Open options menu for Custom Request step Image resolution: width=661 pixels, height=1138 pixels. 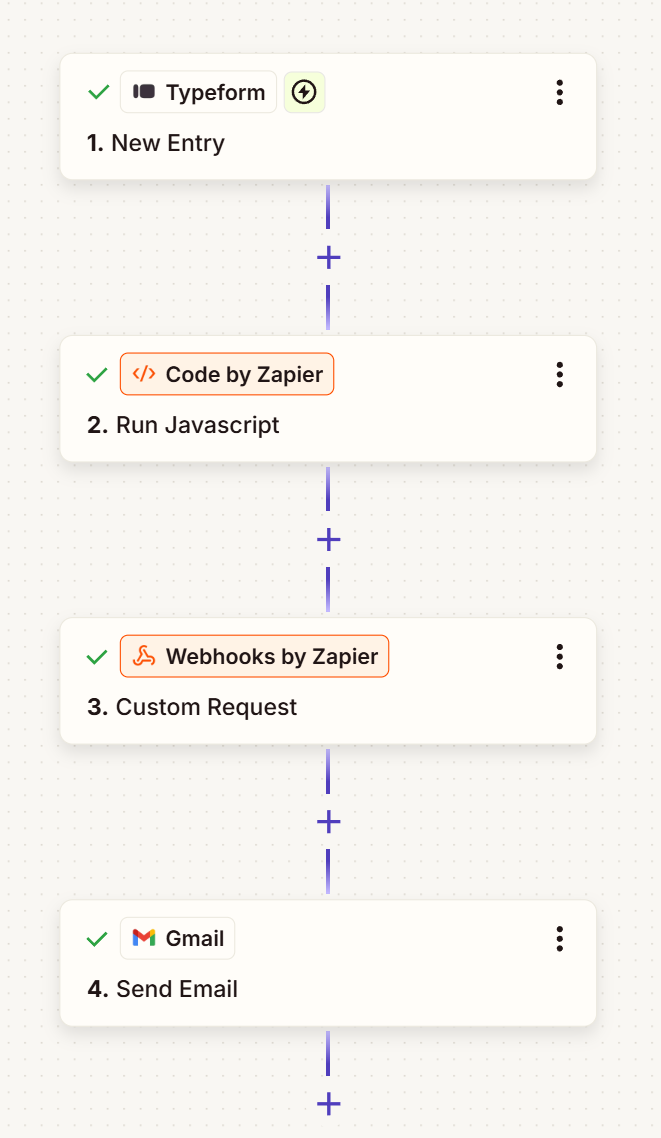[560, 656]
